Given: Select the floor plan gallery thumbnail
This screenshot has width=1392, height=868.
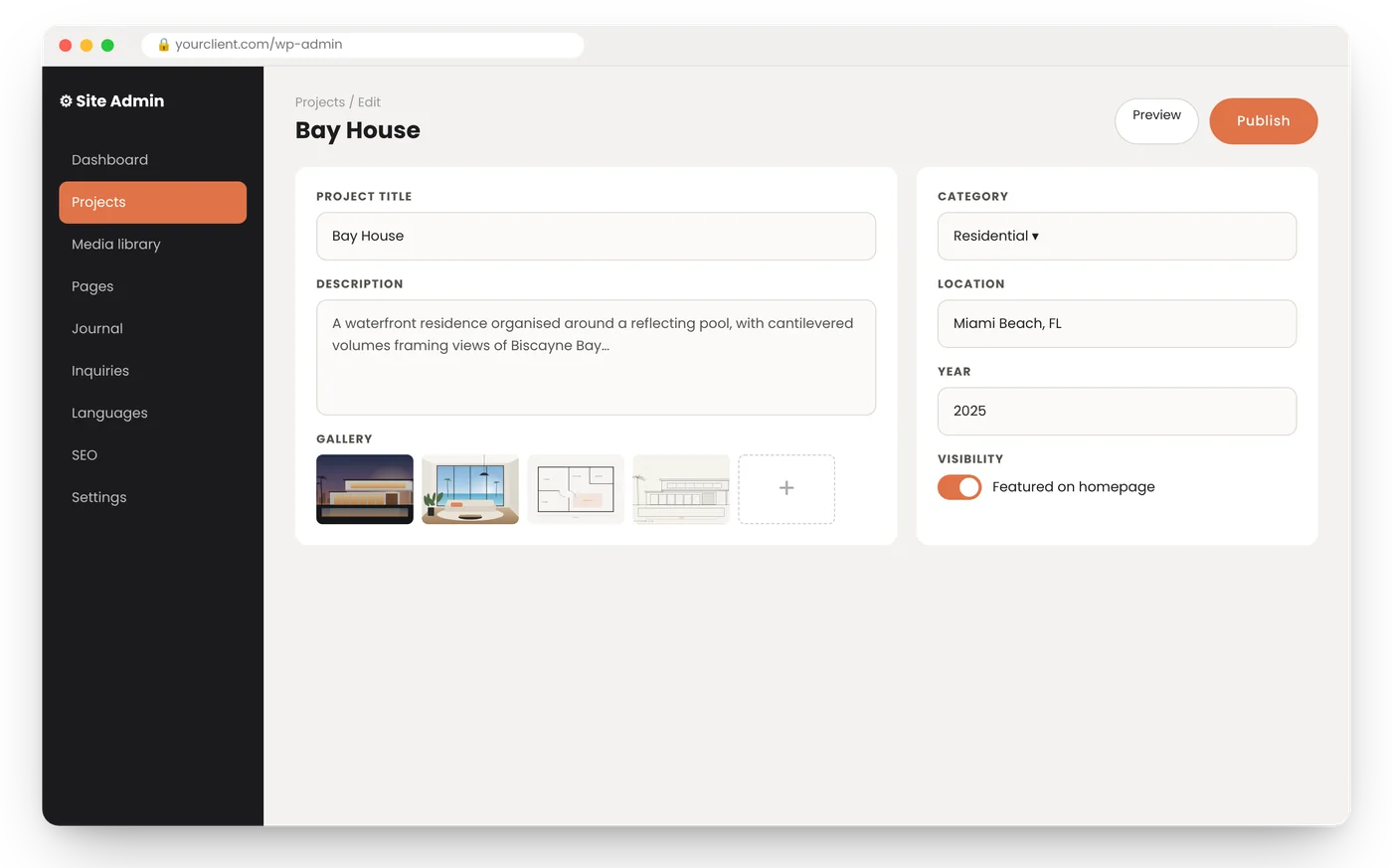Looking at the screenshot, I should click(x=576, y=489).
